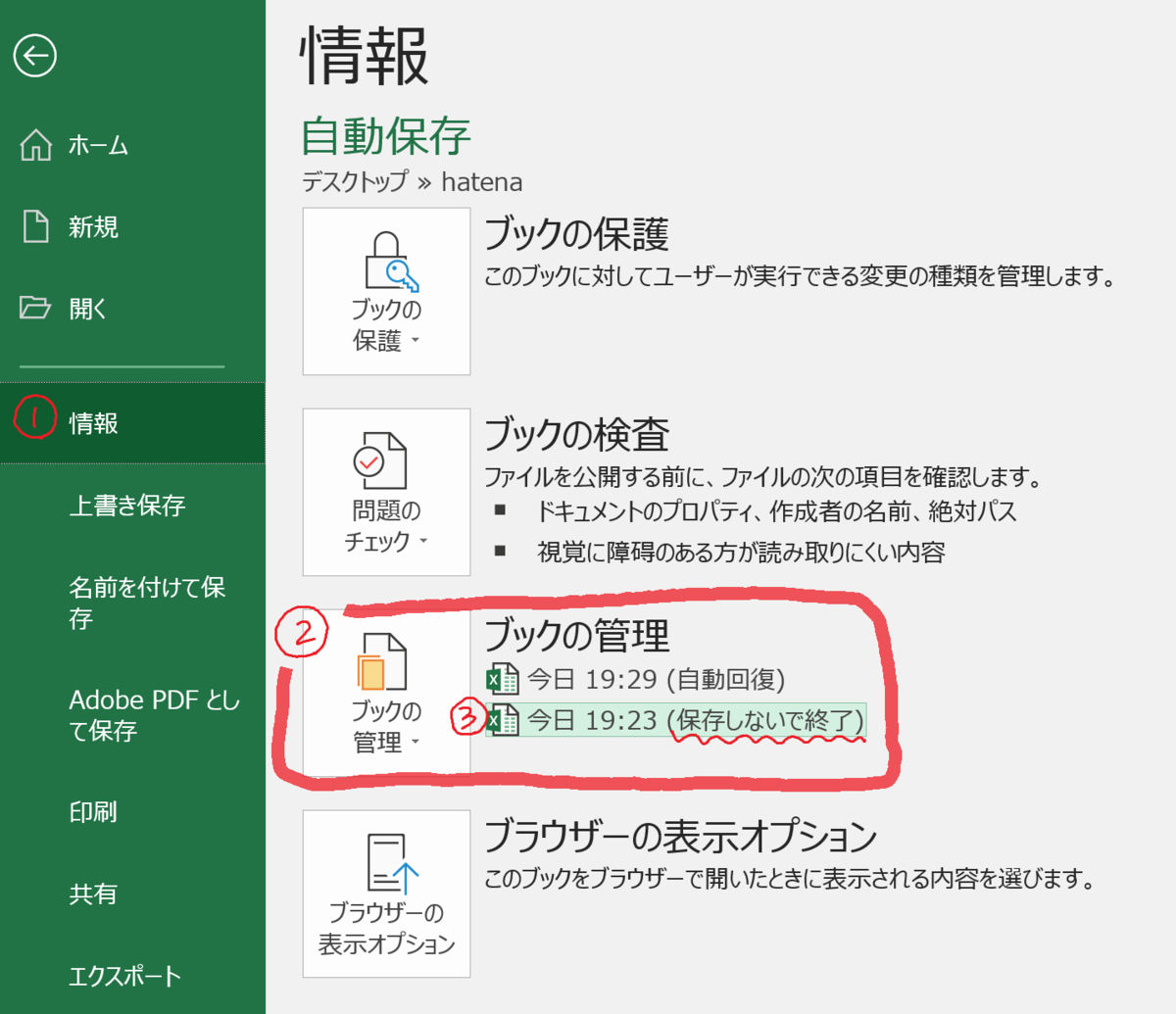This screenshot has height=1014, width=1176.
Task: Click the stacked pages manage workbook icon
Action: point(381,661)
